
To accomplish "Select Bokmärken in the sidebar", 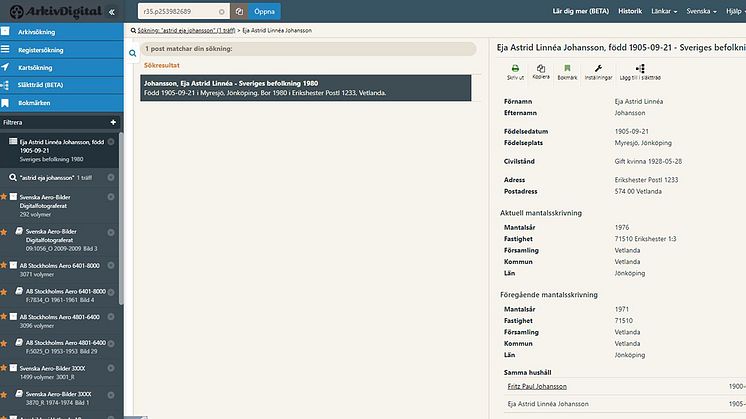I will (x=62, y=102).
